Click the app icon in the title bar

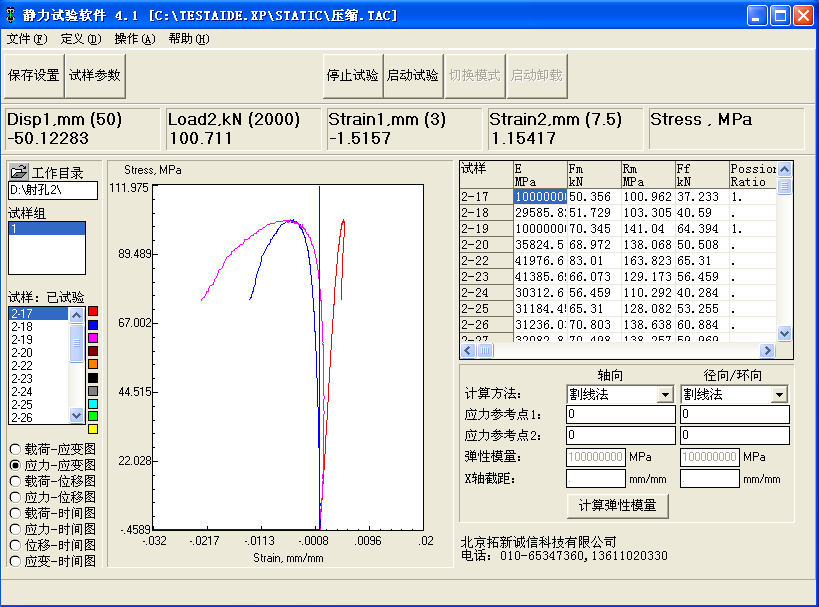10,15
